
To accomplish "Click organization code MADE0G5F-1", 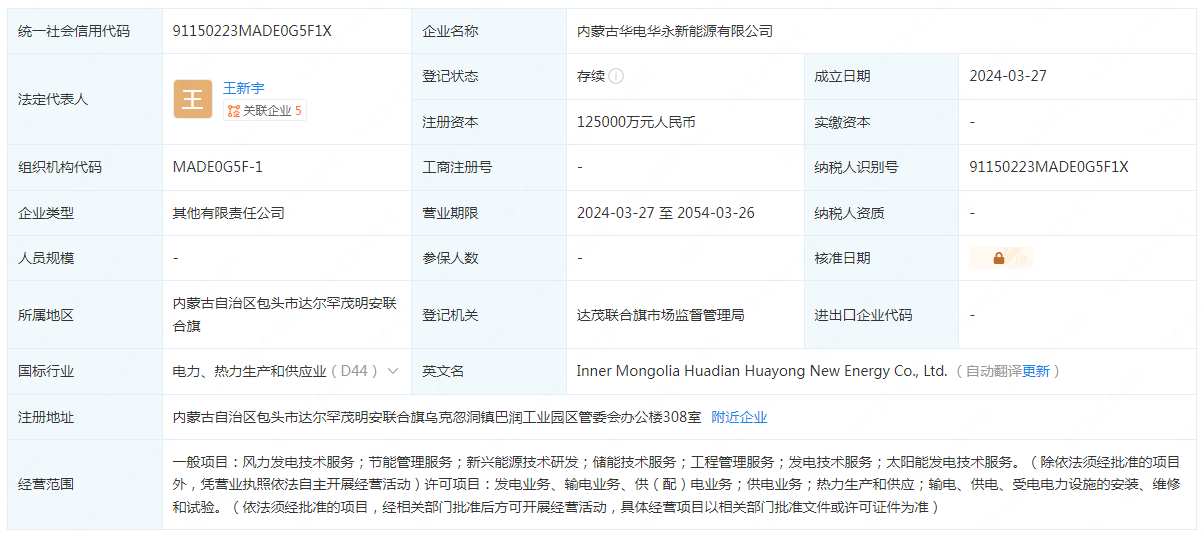I will pos(218,167).
